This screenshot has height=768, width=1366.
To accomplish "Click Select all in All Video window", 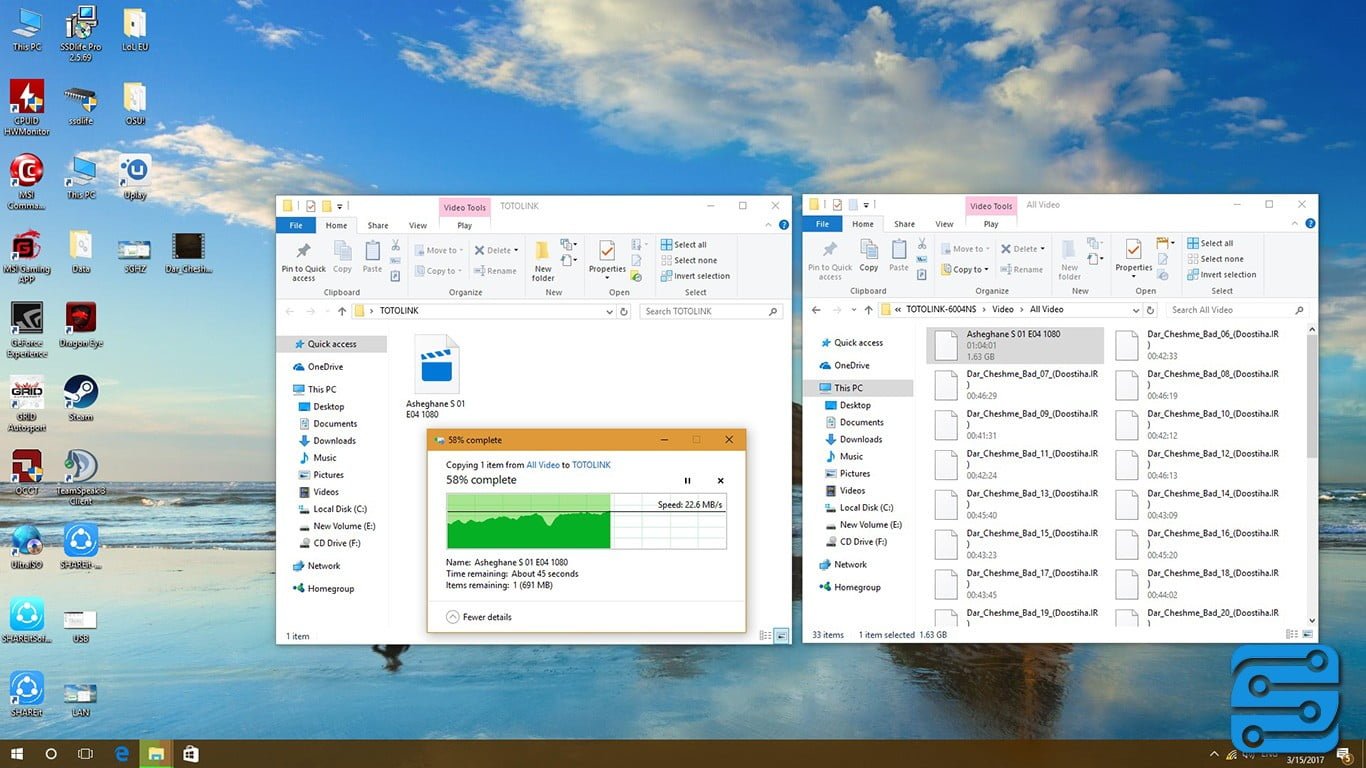I will [x=1210, y=243].
